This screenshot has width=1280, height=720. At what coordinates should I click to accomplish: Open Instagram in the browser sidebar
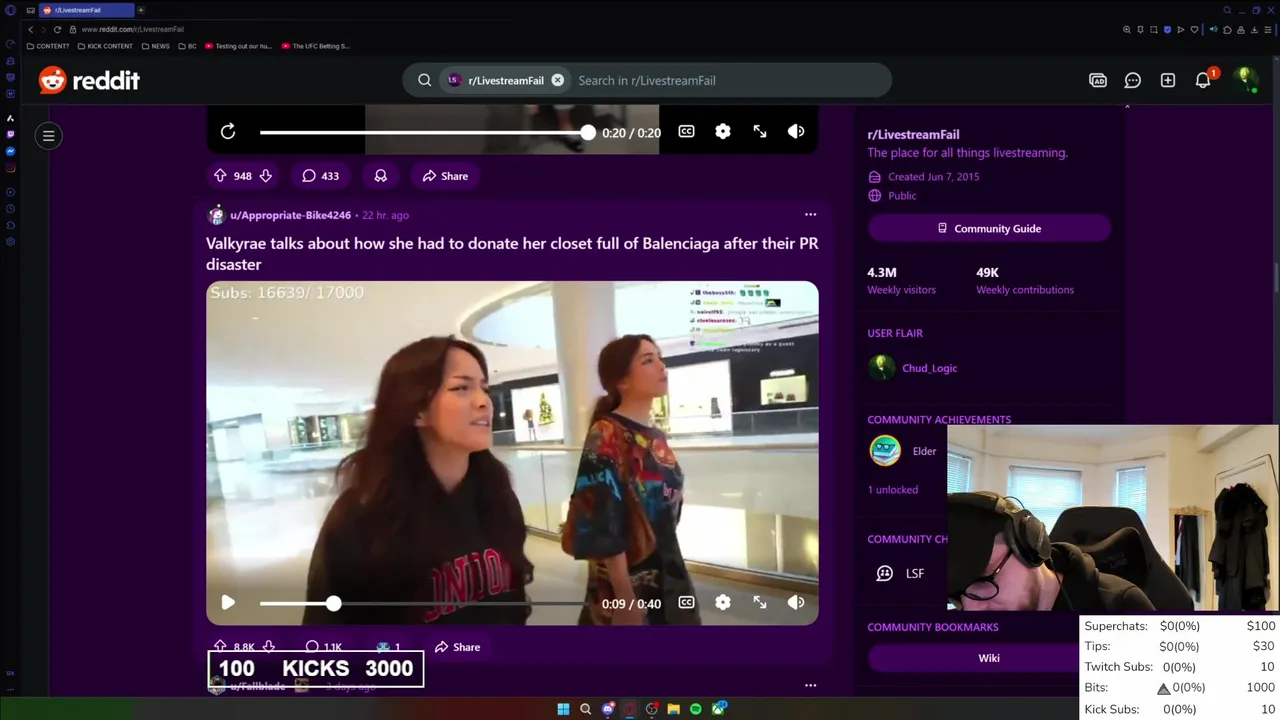tap(10, 168)
